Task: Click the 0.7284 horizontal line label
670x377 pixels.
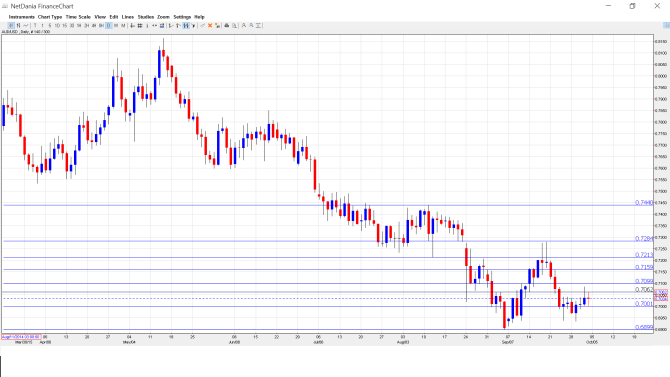Action: (x=644, y=239)
